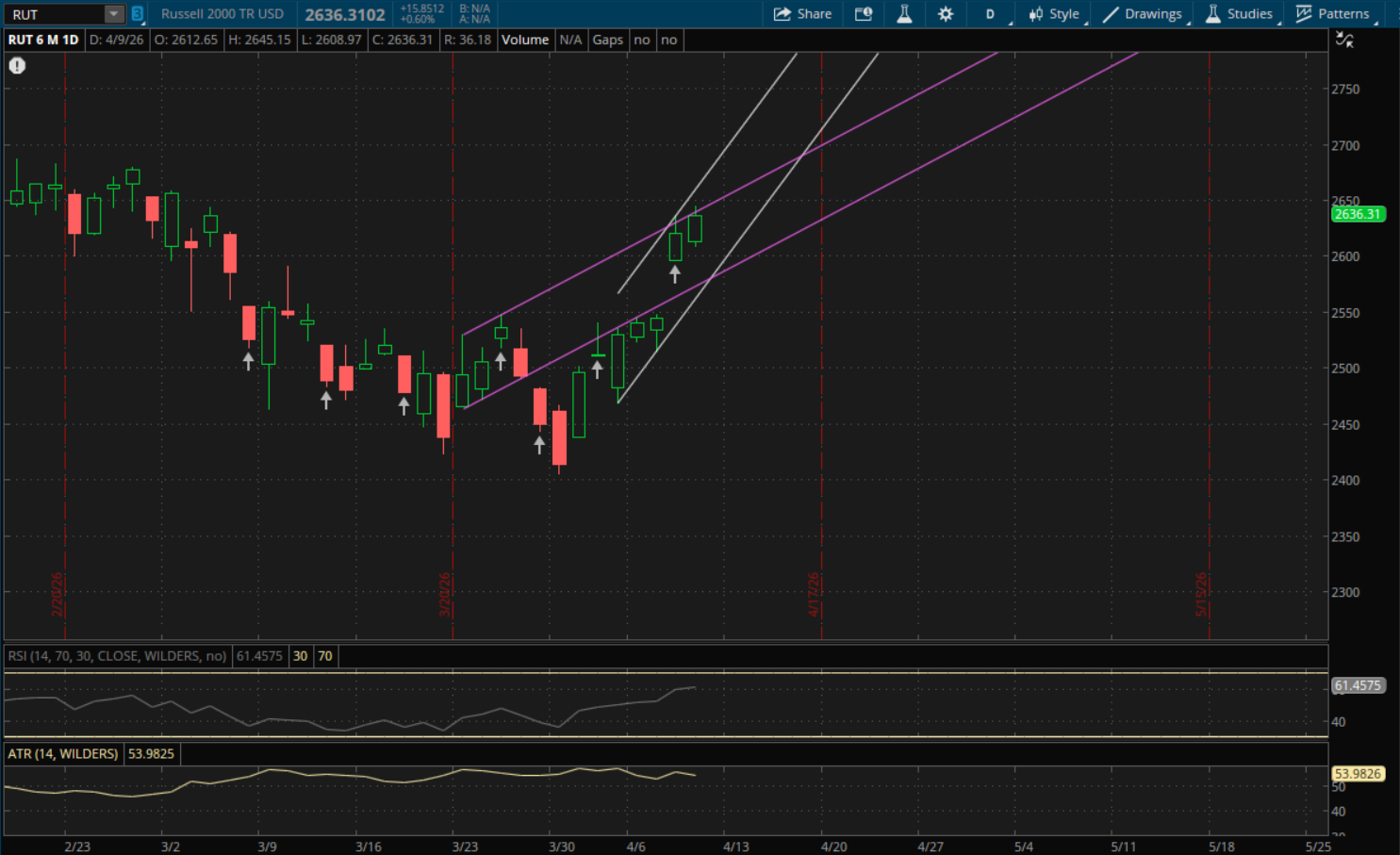The height and width of the screenshot is (855, 1400).
Task: Click the symbol input field showing RUT
Action: [x=55, y=14]
